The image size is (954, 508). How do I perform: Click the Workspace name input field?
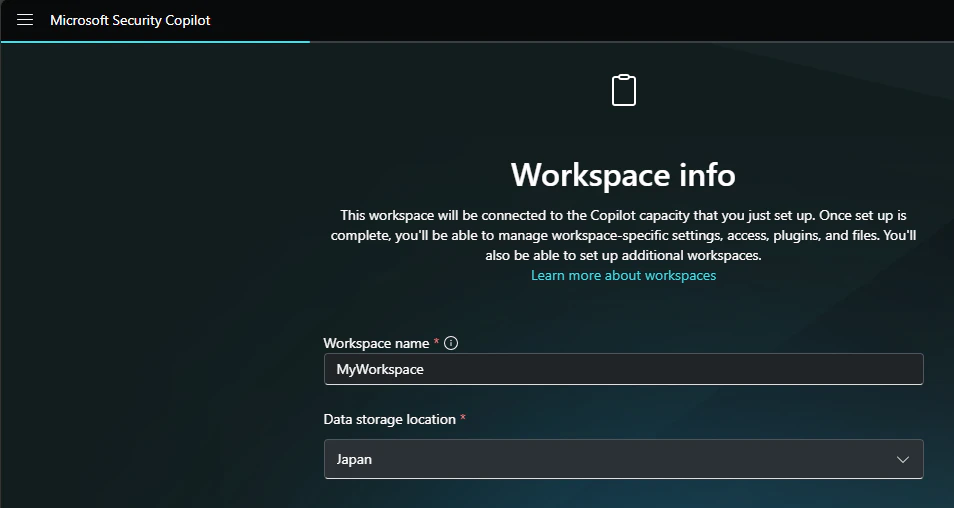pos(624,369)
